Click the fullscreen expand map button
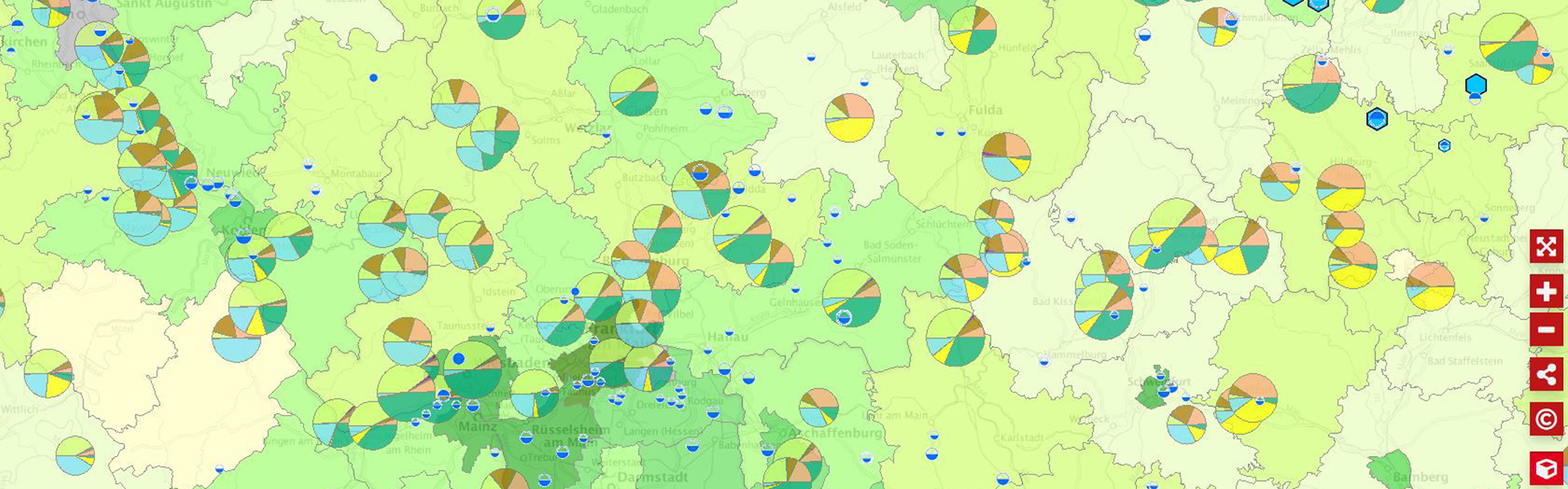This screenshot has height=489, width=1568. point(1546,247)
